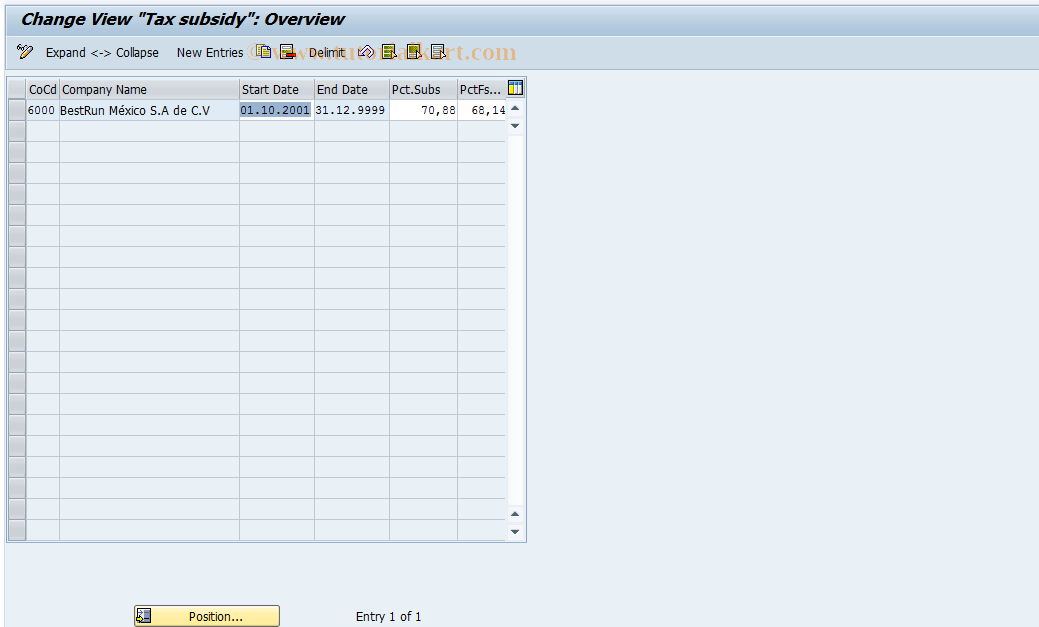Click scroll down arrow below top arrow
Viewport: 1039px width, 627px height.
coord(515,126)
